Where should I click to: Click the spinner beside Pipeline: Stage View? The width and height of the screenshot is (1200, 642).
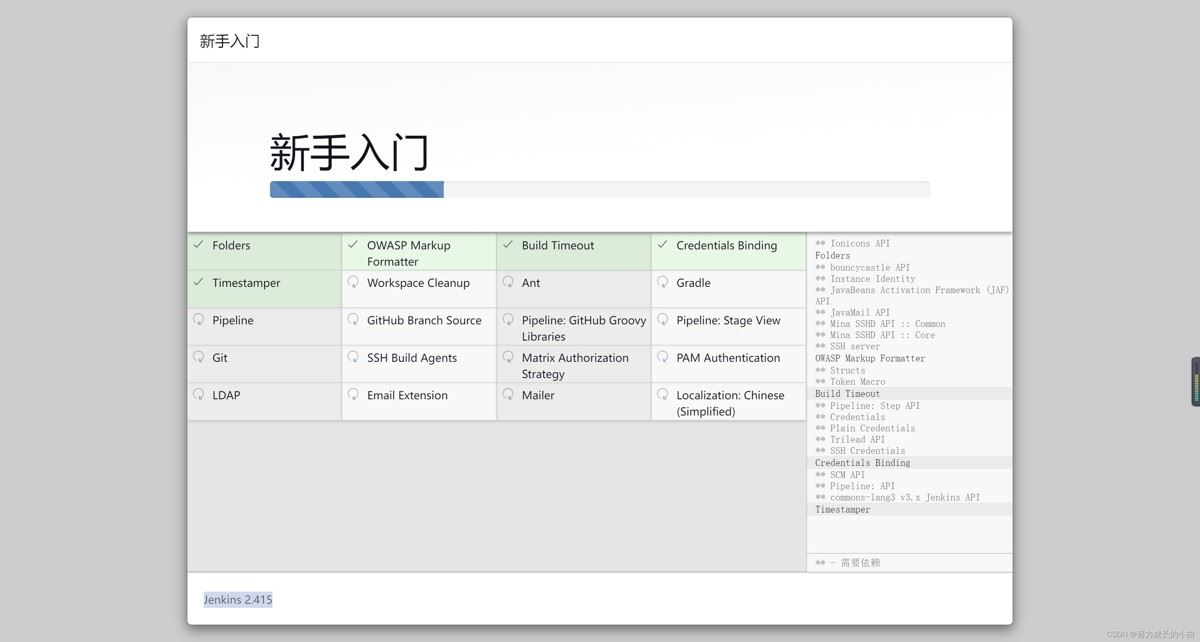(662, 320)
